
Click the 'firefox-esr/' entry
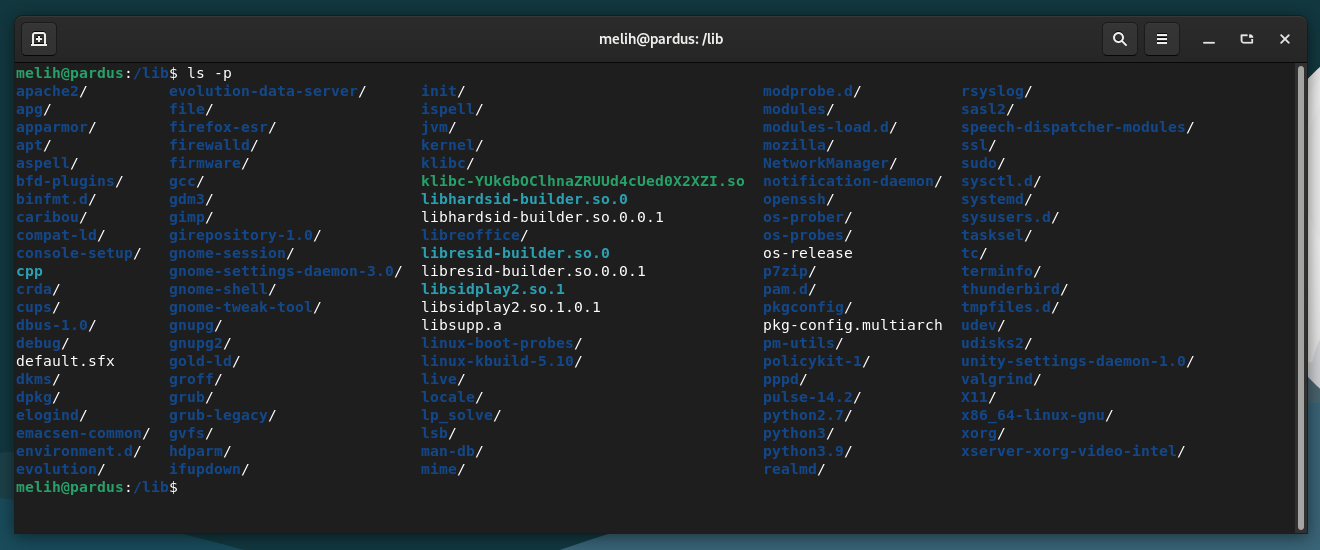coord(223,127)
